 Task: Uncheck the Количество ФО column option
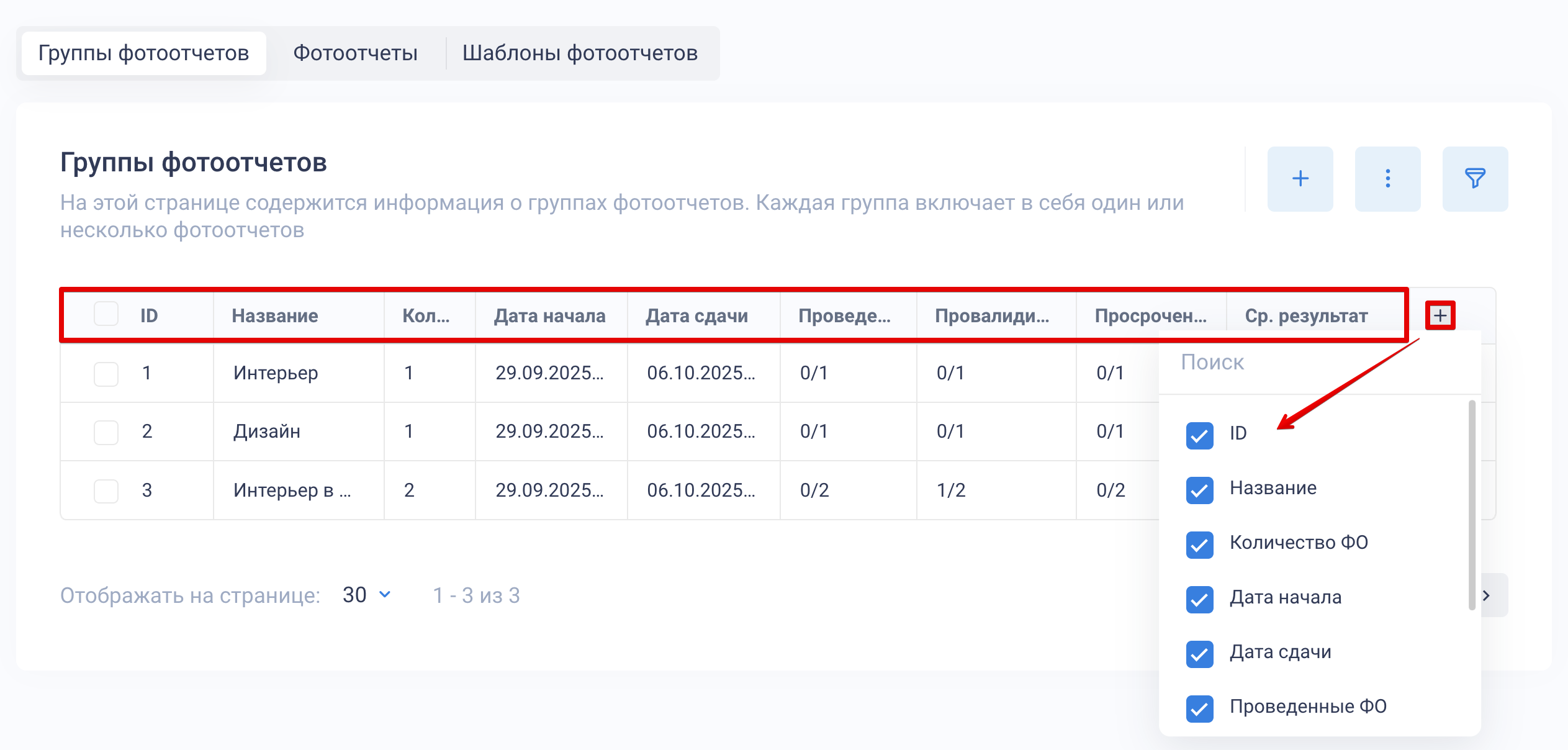click(1199, 544)
